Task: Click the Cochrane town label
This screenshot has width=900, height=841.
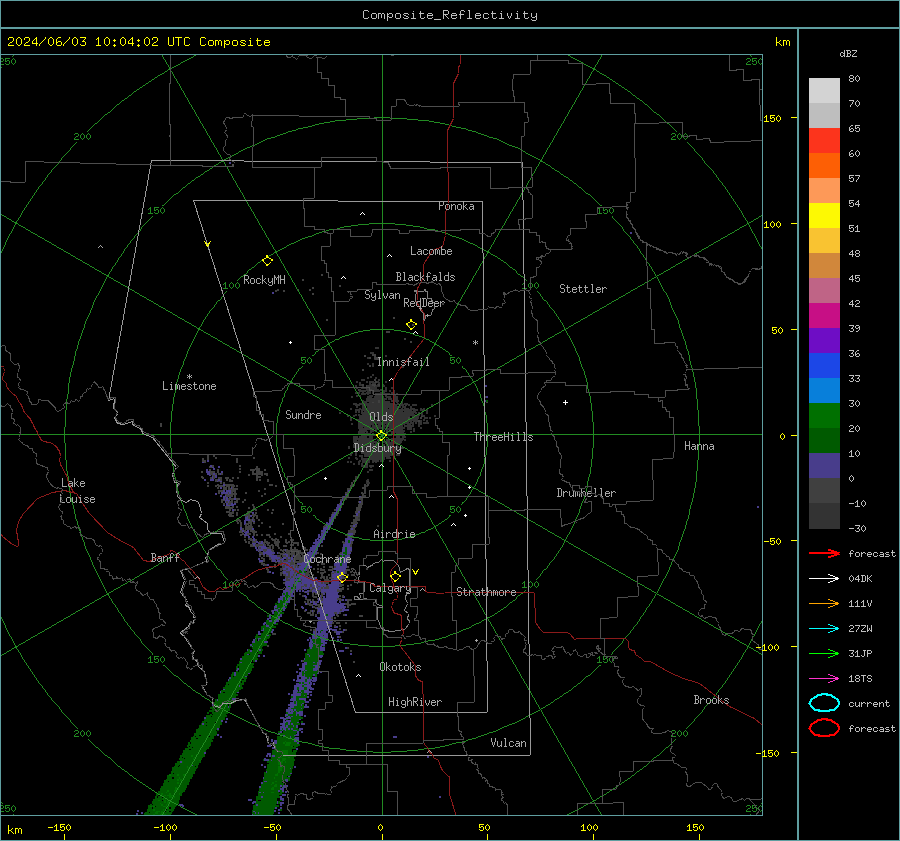Action: coord(327,559)
